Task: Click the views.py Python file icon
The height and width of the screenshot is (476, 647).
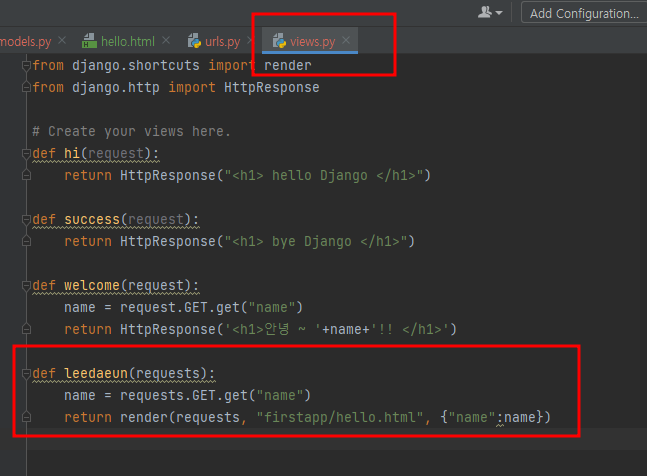Action: tap(279, 41)
